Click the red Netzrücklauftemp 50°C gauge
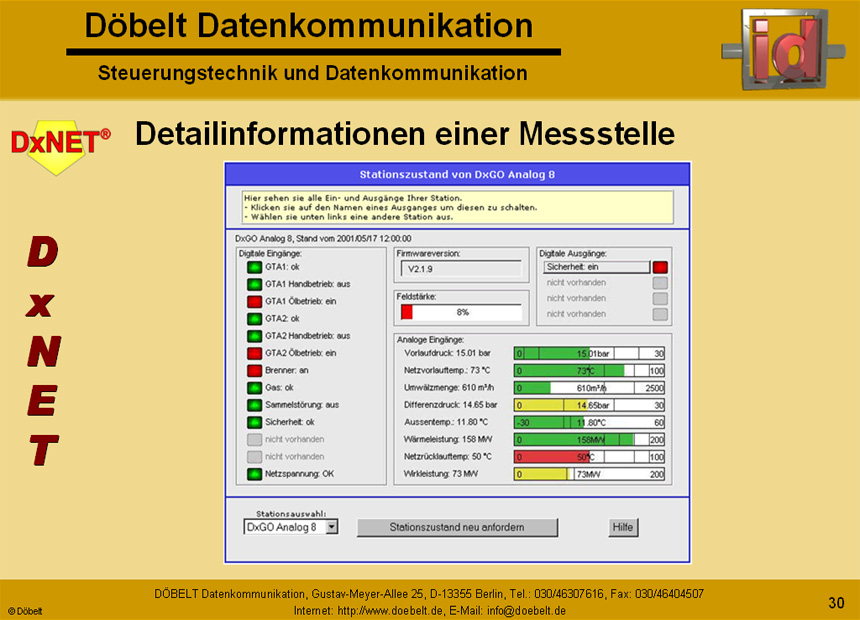860x620 pixels. 589,456
